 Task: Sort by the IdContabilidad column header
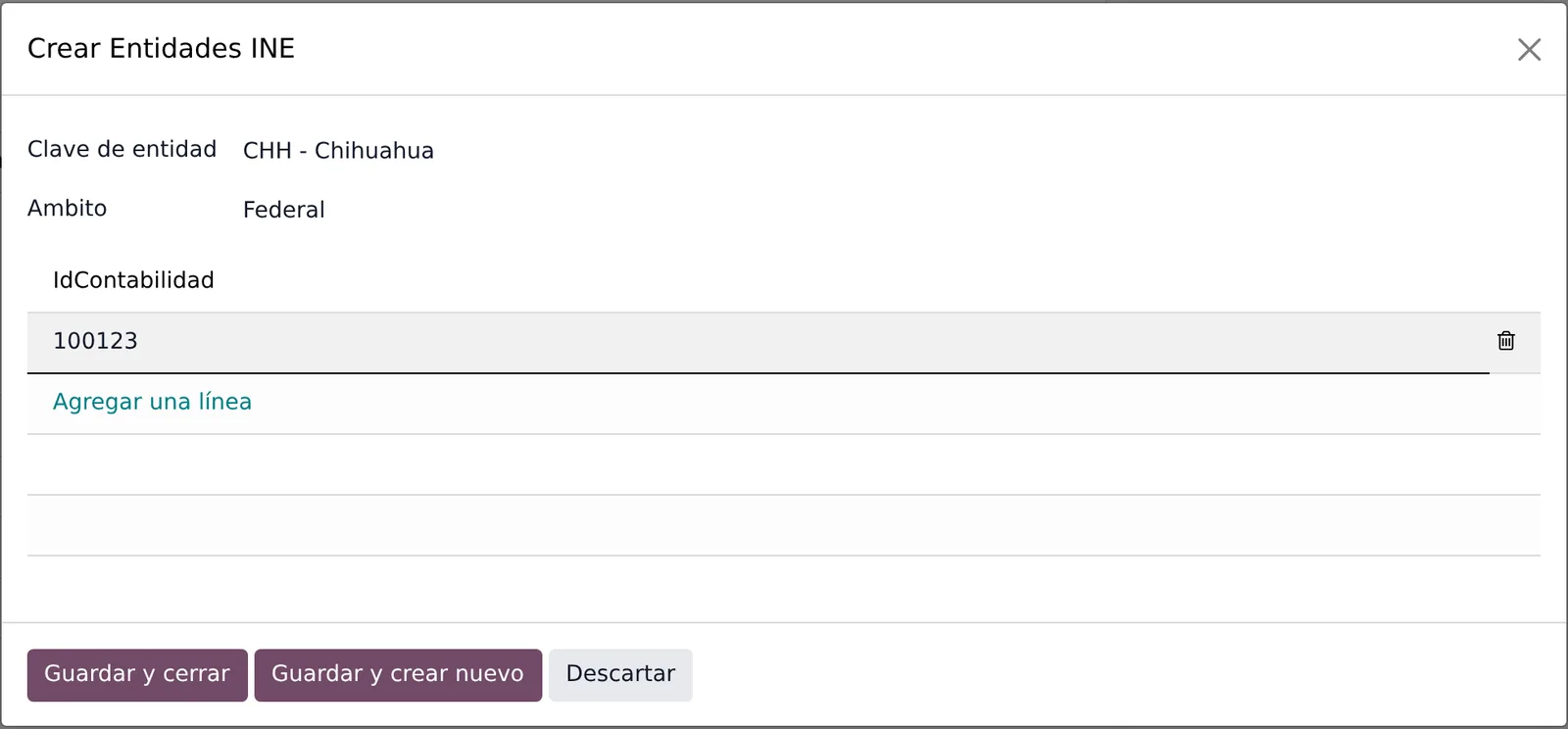[133, 280]
